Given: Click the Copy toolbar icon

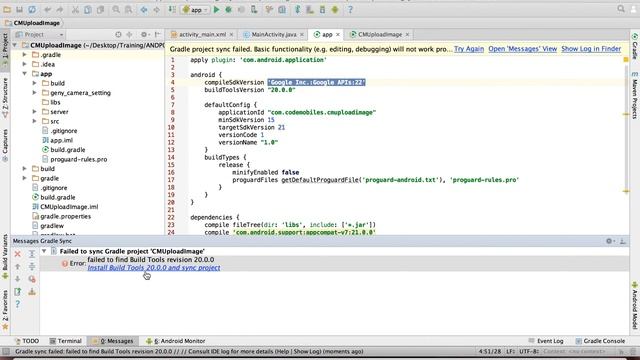Looking at the screenshot, I should point(87,9).
